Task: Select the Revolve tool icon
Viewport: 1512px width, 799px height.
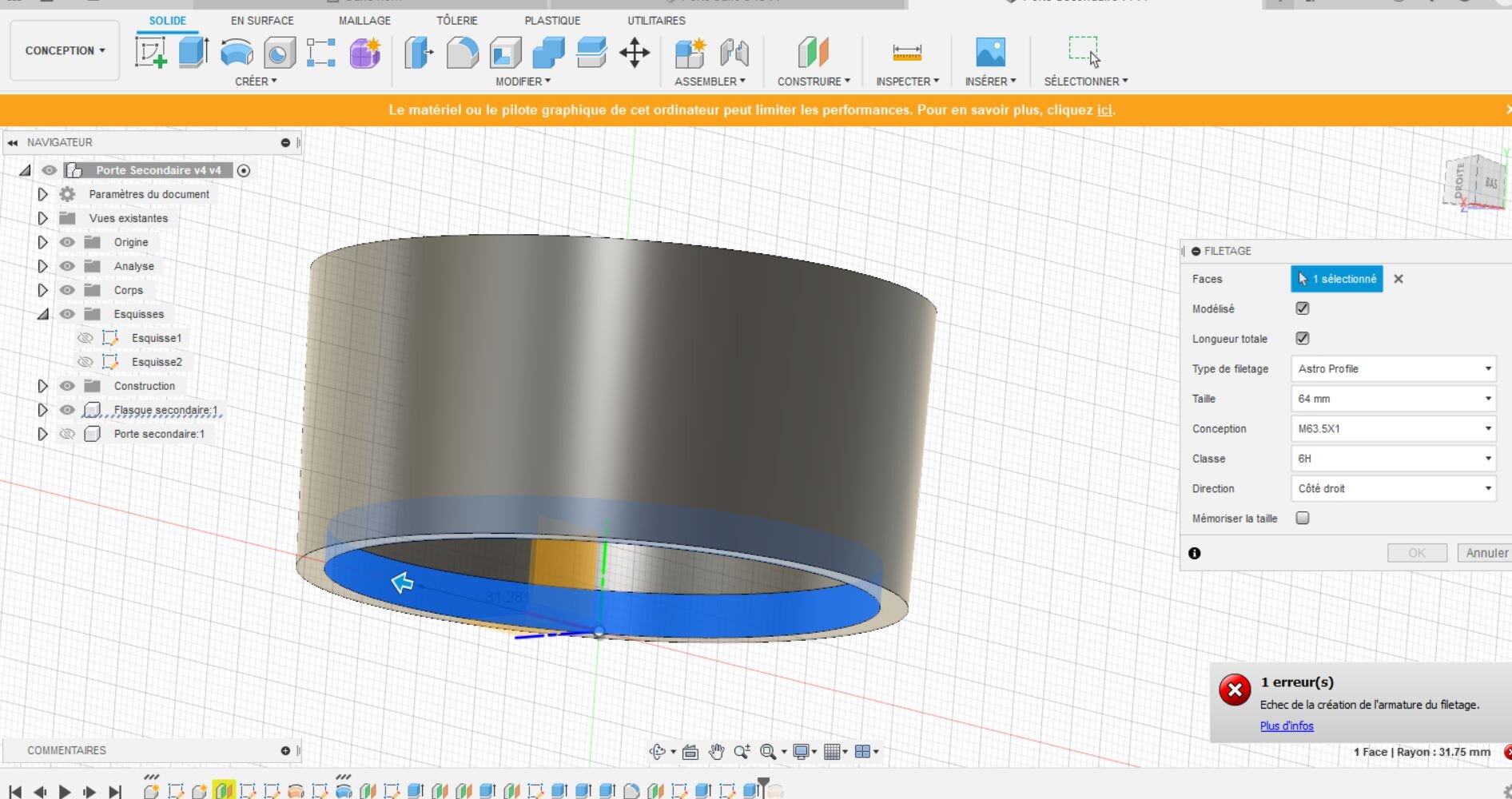Action: 237,53
